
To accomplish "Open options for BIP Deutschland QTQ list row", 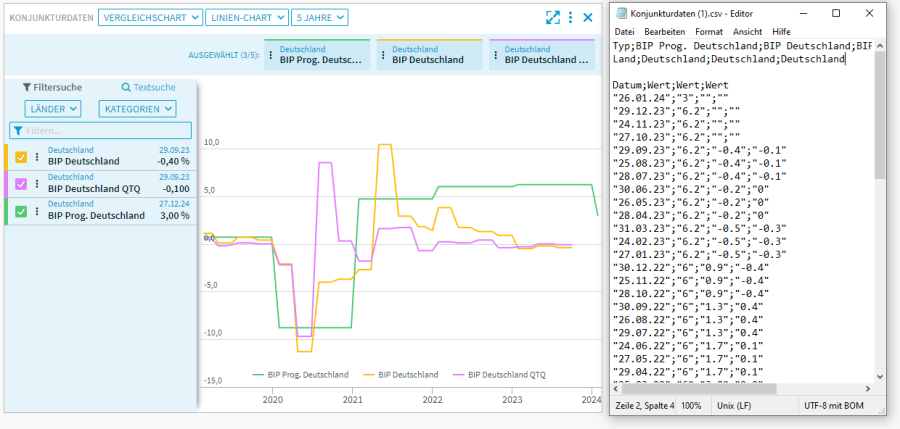I will [37, 183].
